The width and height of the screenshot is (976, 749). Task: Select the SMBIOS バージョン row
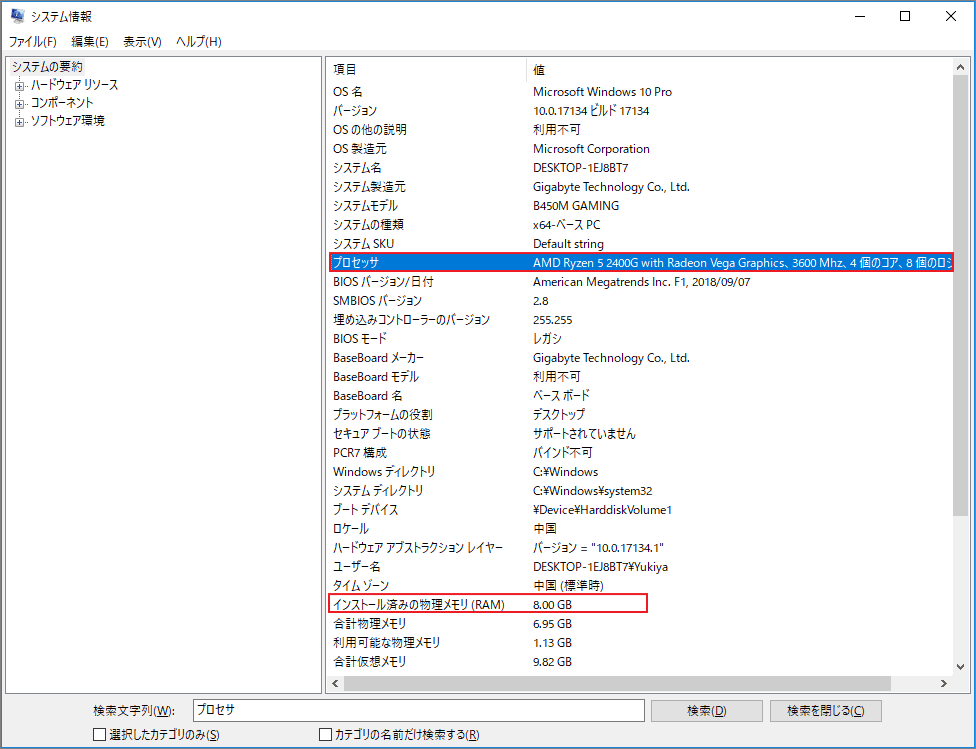(x=640, y=301)
